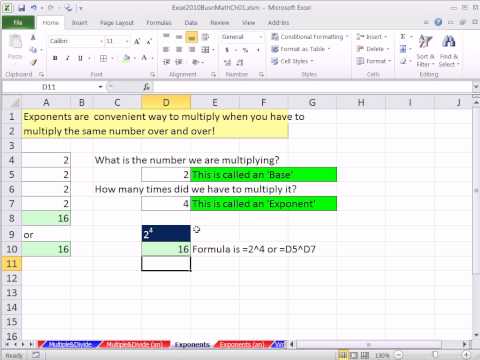Viewport: 480px width, 360px height.
Task: Open the Font size dropdown
Action: click(127, 41)
